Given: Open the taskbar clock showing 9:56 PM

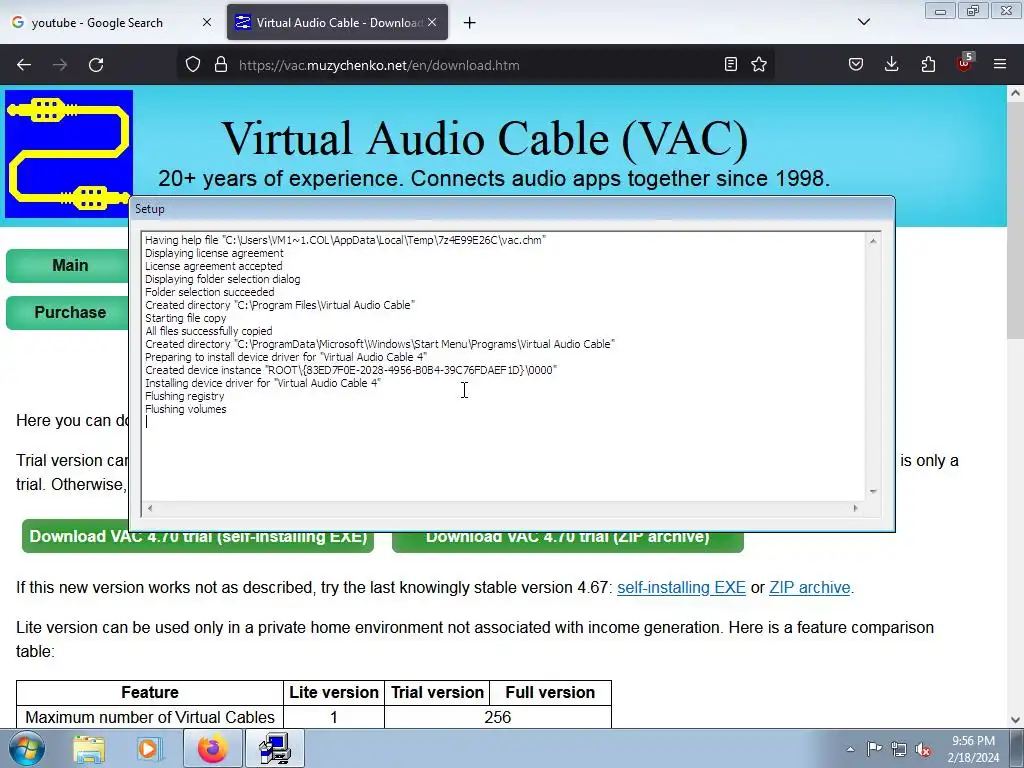Looking at the screenshot, I should (x=973, y=749).
